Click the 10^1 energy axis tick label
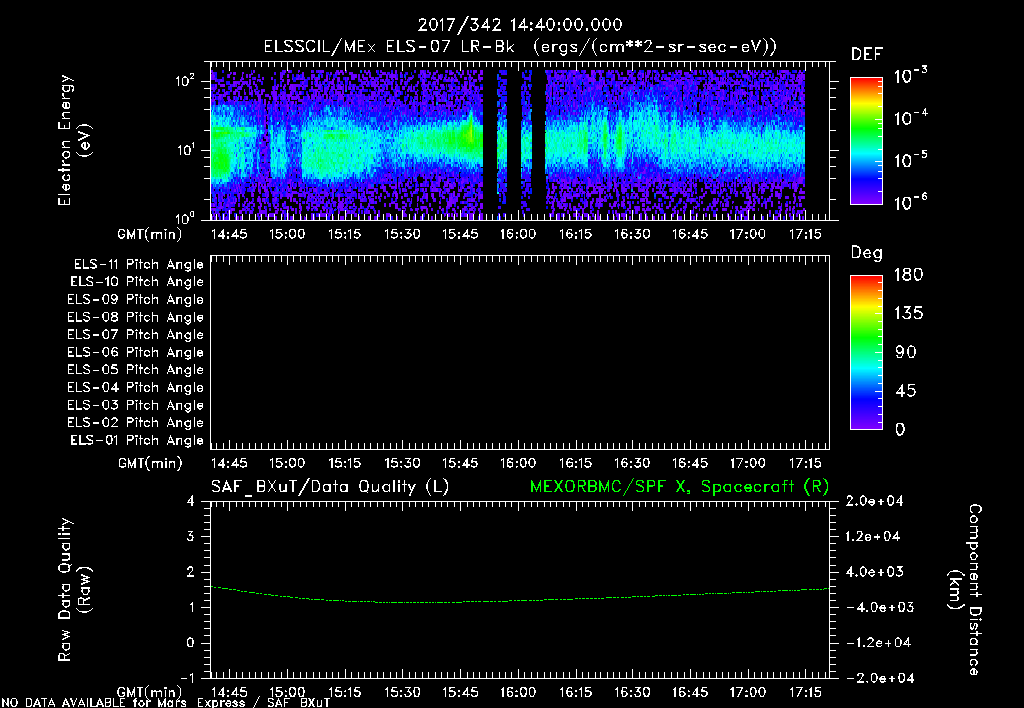Viewport: 1024px width, 708px height. (185, 150)
